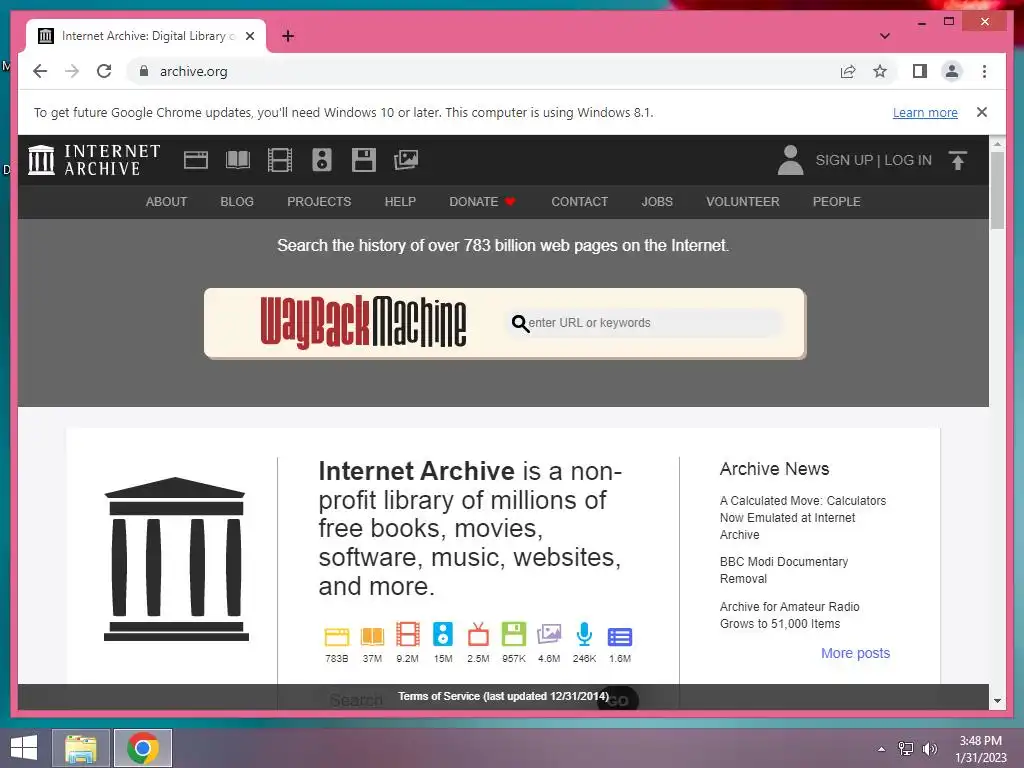
Task: Open the taskbar clock showing 3:48 PM
Action: point(981,749)
